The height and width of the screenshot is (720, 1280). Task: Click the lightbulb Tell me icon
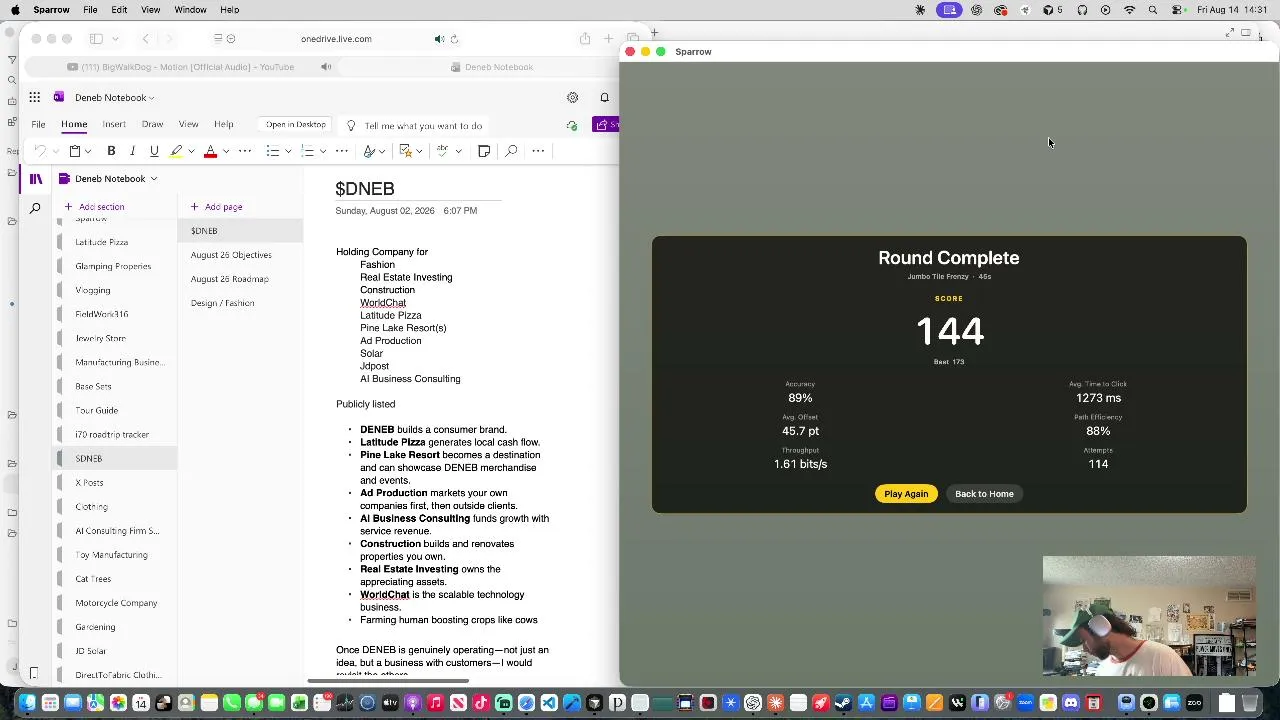click(x=351, y=125)
